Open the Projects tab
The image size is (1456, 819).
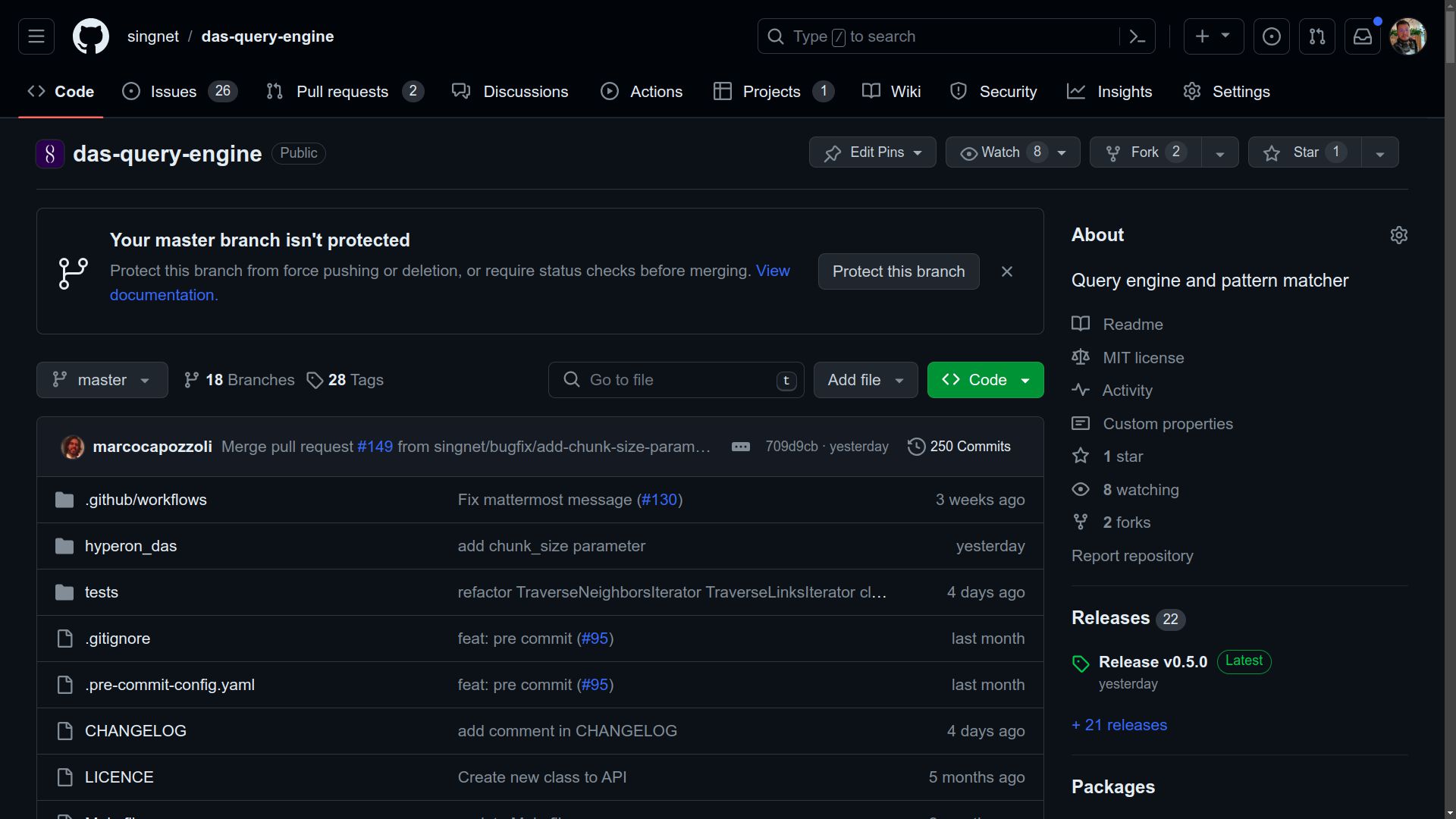click(x=774, y=92)
